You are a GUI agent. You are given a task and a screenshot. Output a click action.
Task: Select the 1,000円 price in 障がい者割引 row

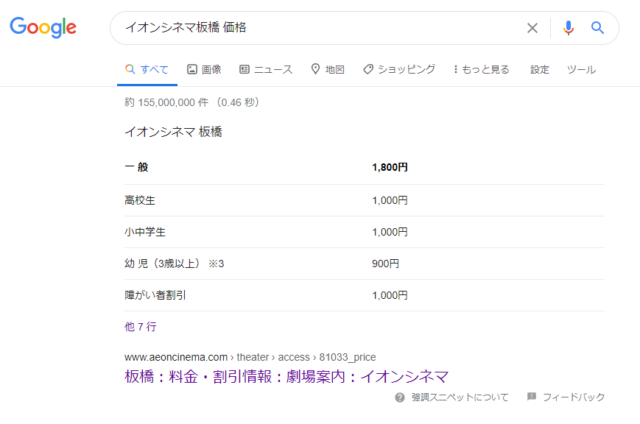click(x=390, y=295)
